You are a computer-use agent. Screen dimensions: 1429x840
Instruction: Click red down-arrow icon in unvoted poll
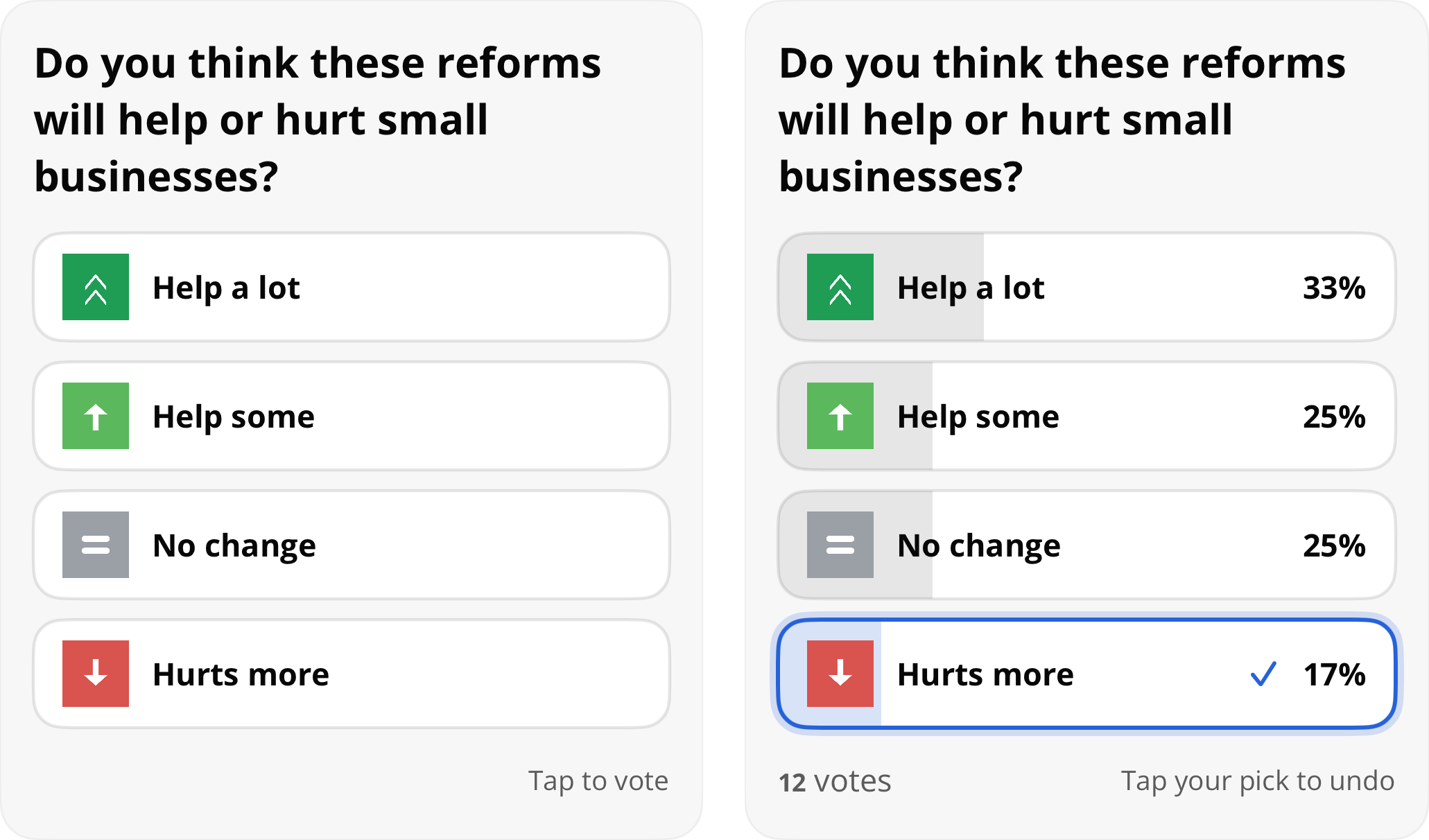pyautogui.click(x=96, y=674)
